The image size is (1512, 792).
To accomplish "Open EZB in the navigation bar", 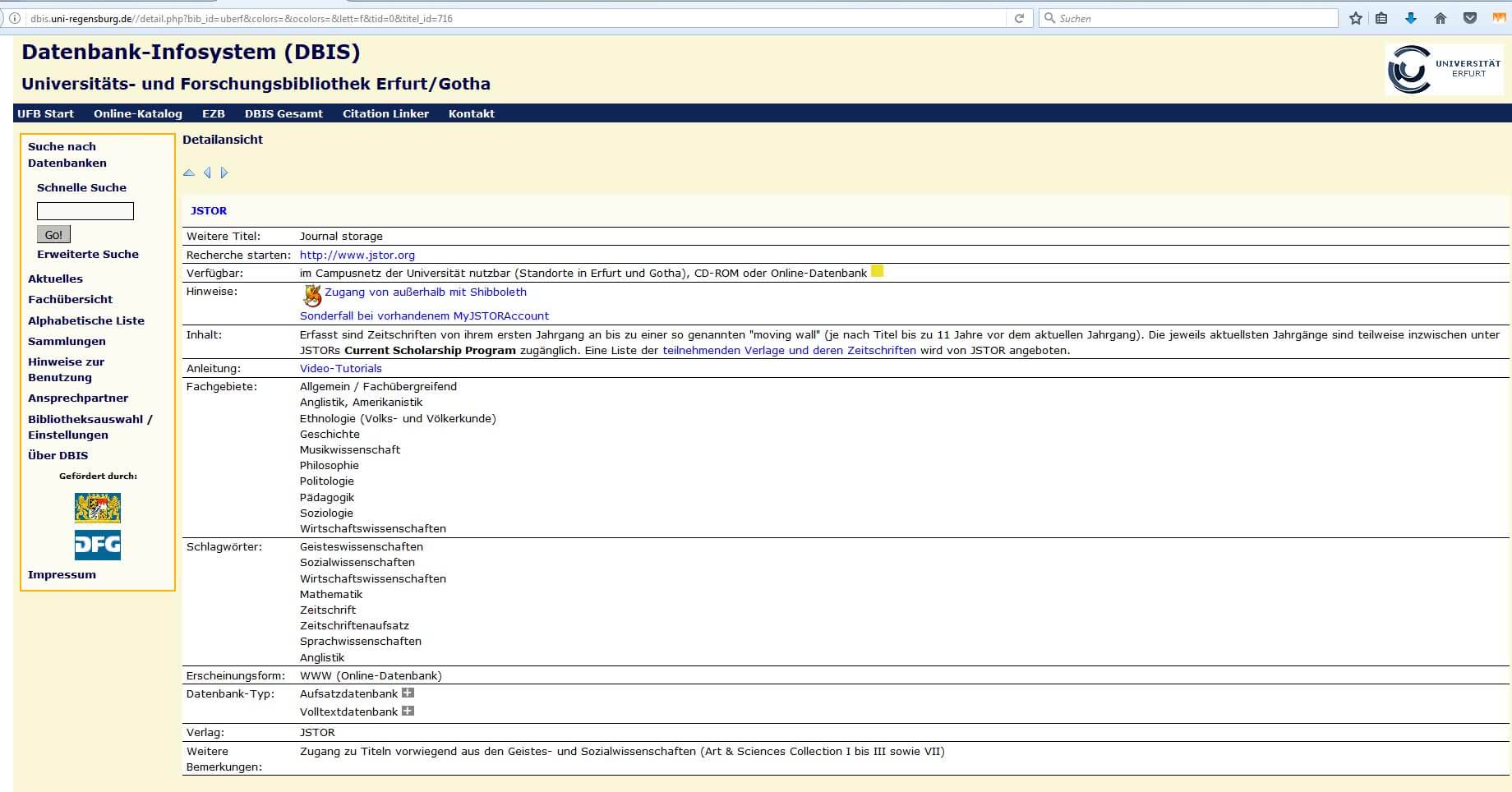I will [x=214, y=114].
